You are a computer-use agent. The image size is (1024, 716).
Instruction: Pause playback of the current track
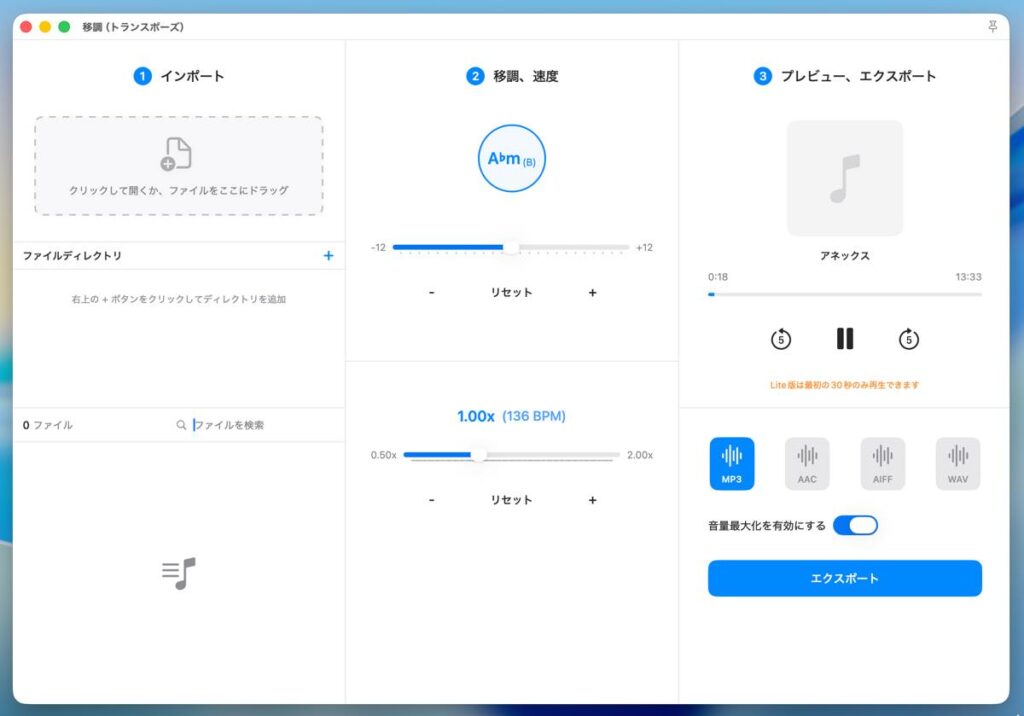coord(845,339)
